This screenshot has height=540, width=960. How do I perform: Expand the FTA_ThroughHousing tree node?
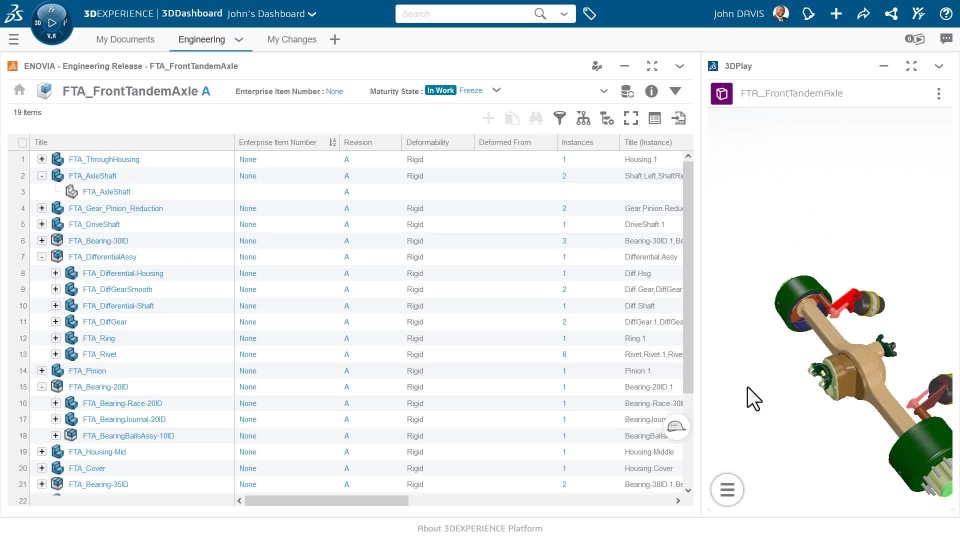42,159
